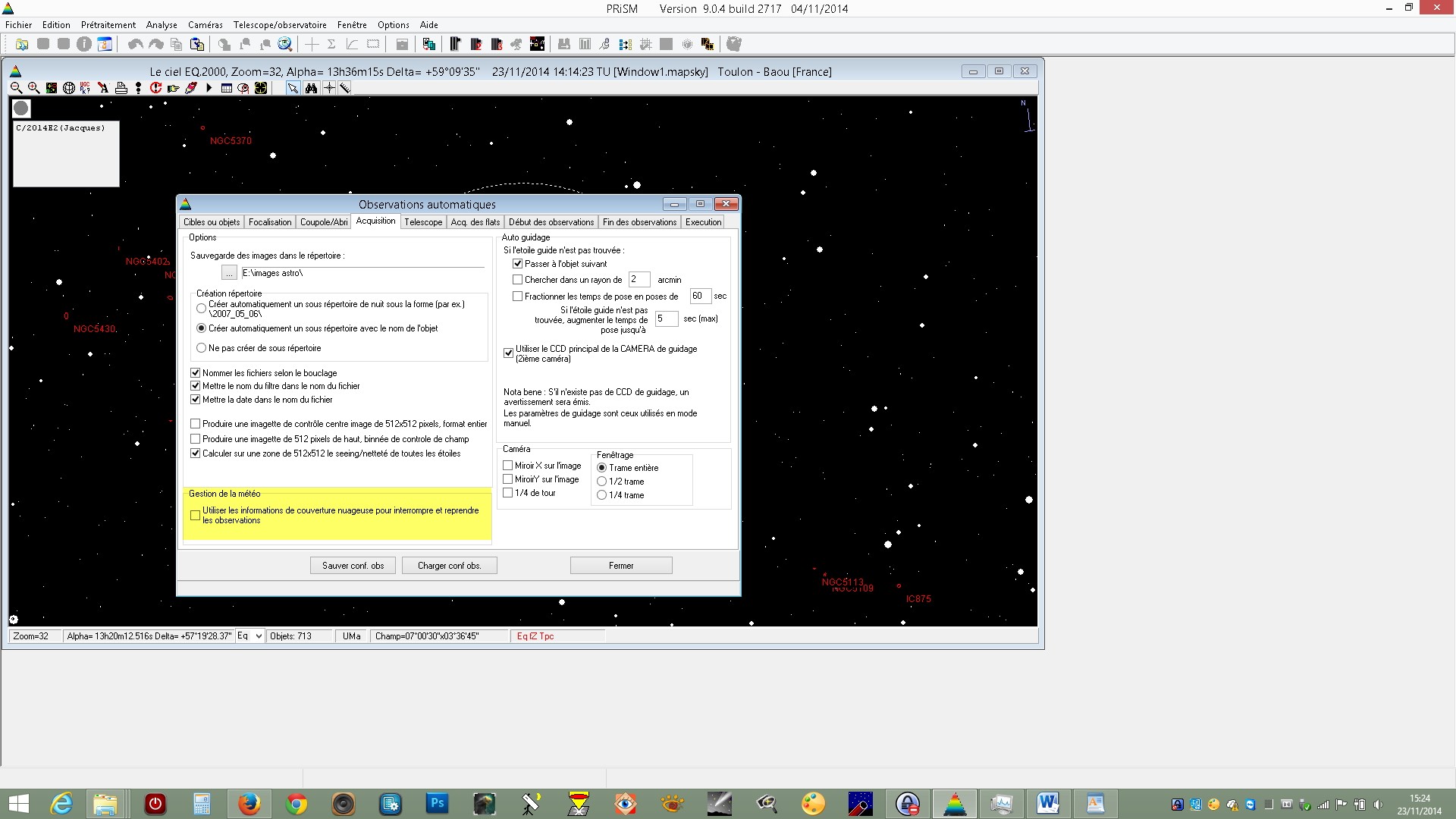Click the crosshair centering tool icon

coord(329,88)
